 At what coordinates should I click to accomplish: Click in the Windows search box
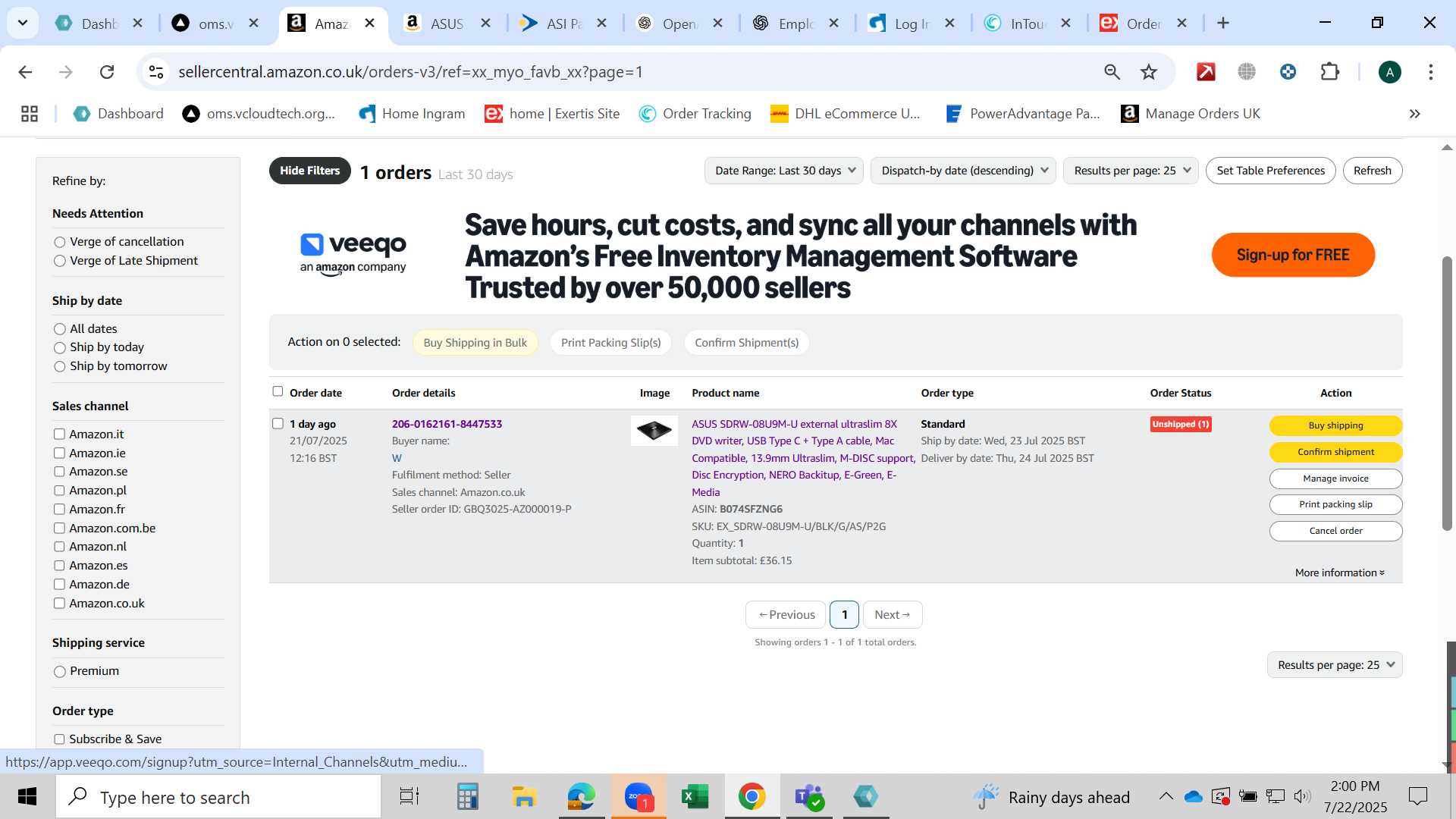(x=218, y=797)
